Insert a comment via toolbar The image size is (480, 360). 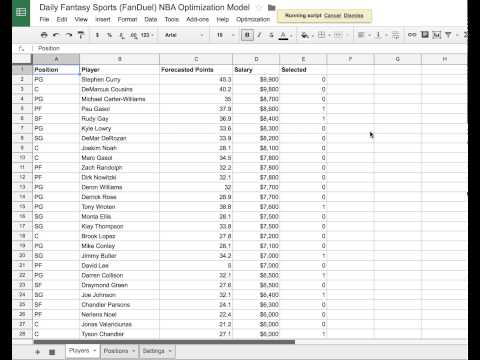click(425, 35)
